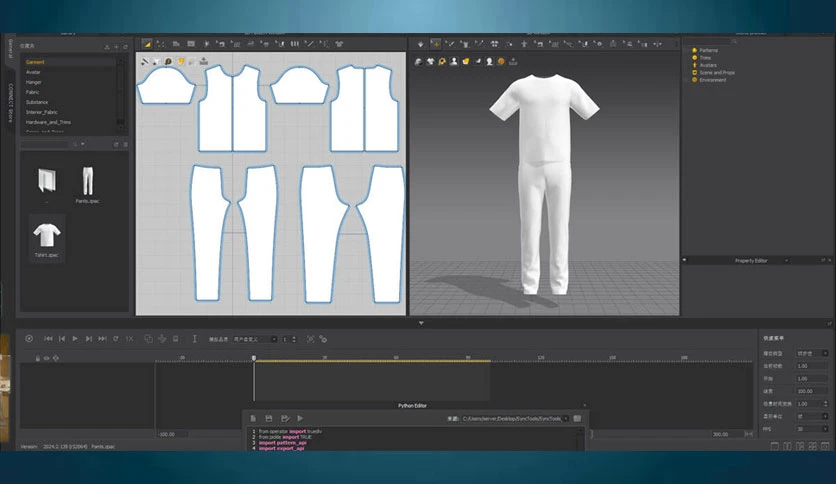Toggle the lock icon in timeline header
Viewport: 836px width, 484px height.
[37, 358]
